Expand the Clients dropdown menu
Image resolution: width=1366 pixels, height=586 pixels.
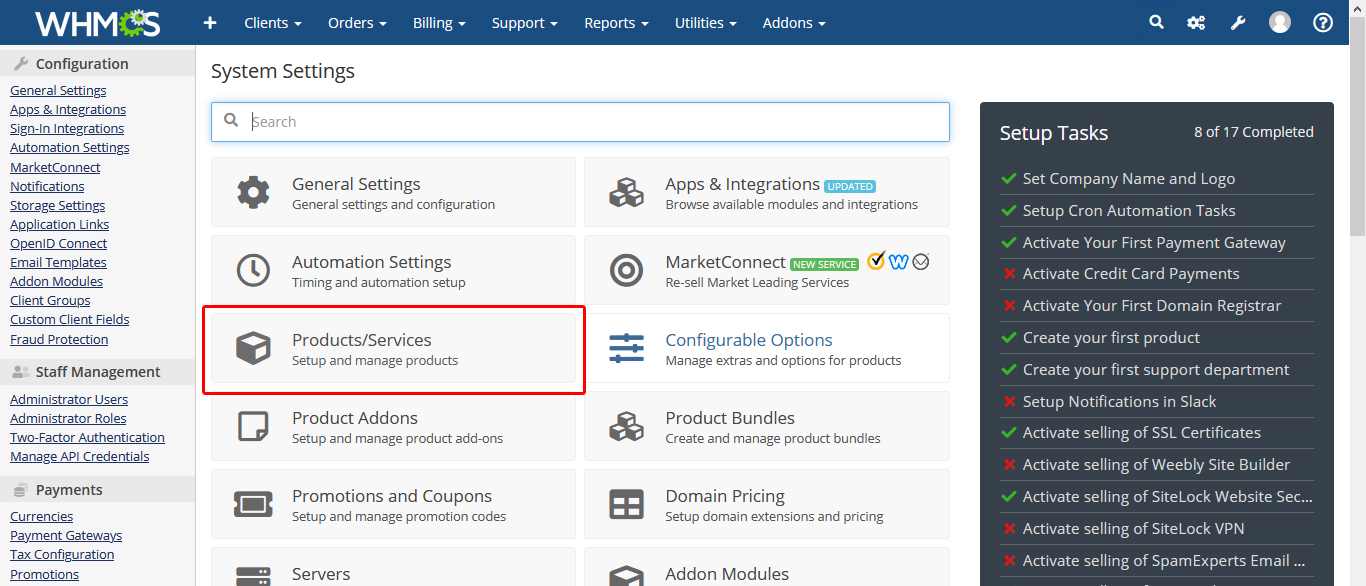[272, 22]
